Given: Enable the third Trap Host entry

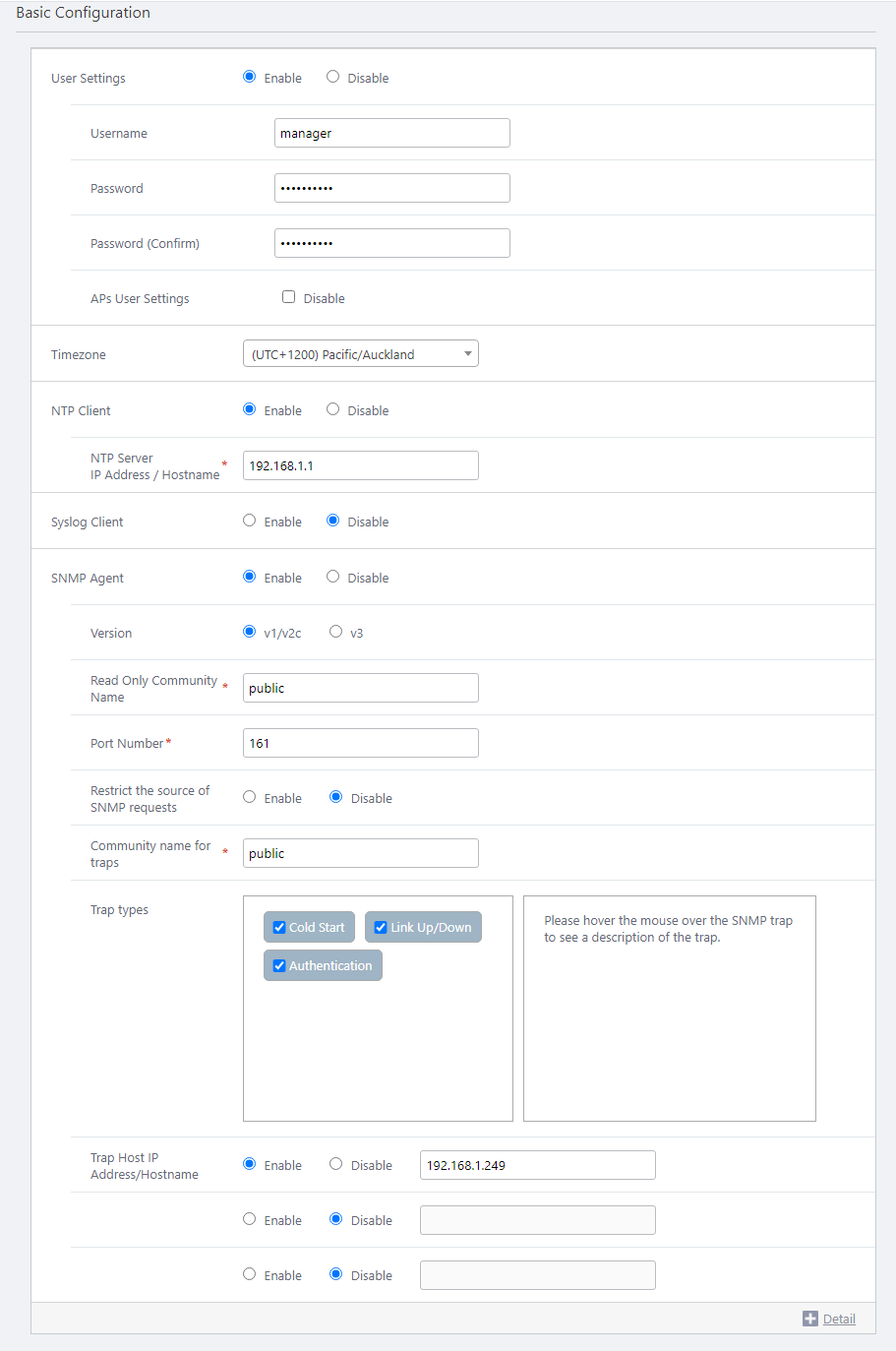Looking at the screenshot, I should click(250, 1274).
